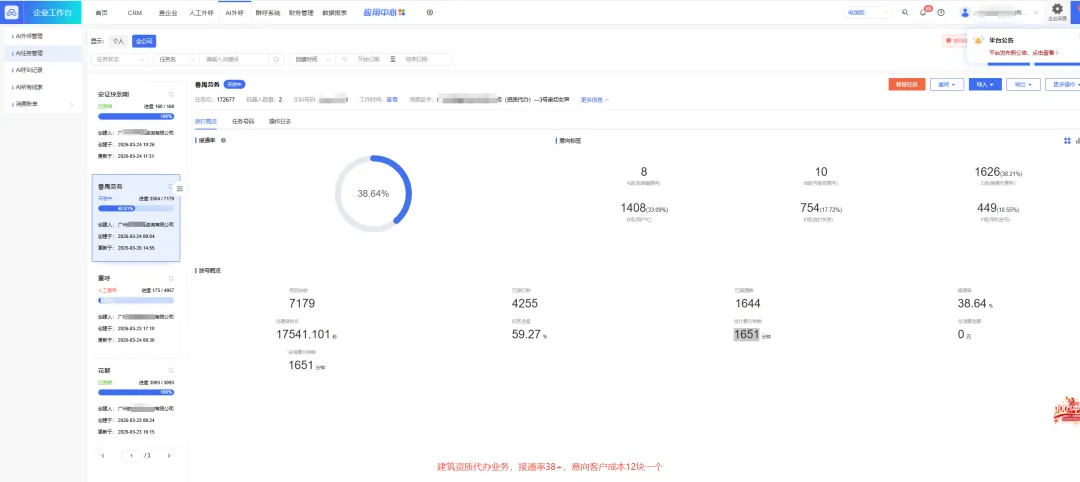Click the circular icon right of 应用中心
The width and height of the screenshot is (1080, 482).
[x=430, y=12]
